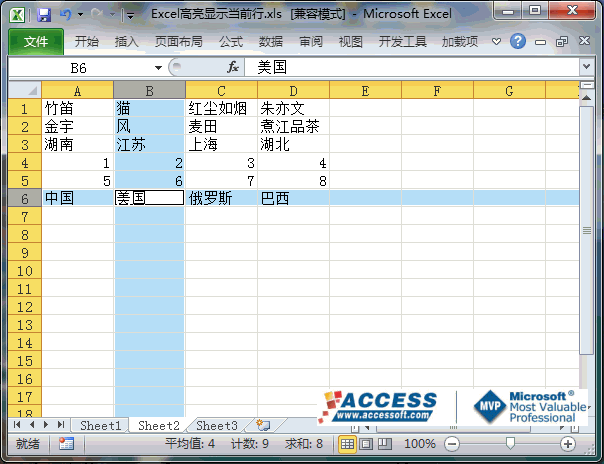
Task: Zoom out with the minus button
Action: point(452,444)
